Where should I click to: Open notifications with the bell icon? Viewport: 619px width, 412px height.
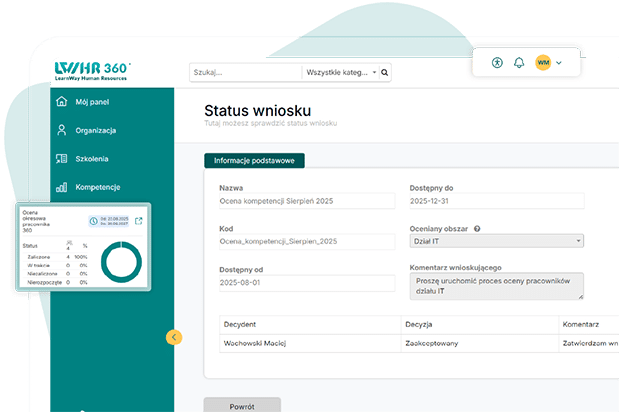(x=519, y=62)
